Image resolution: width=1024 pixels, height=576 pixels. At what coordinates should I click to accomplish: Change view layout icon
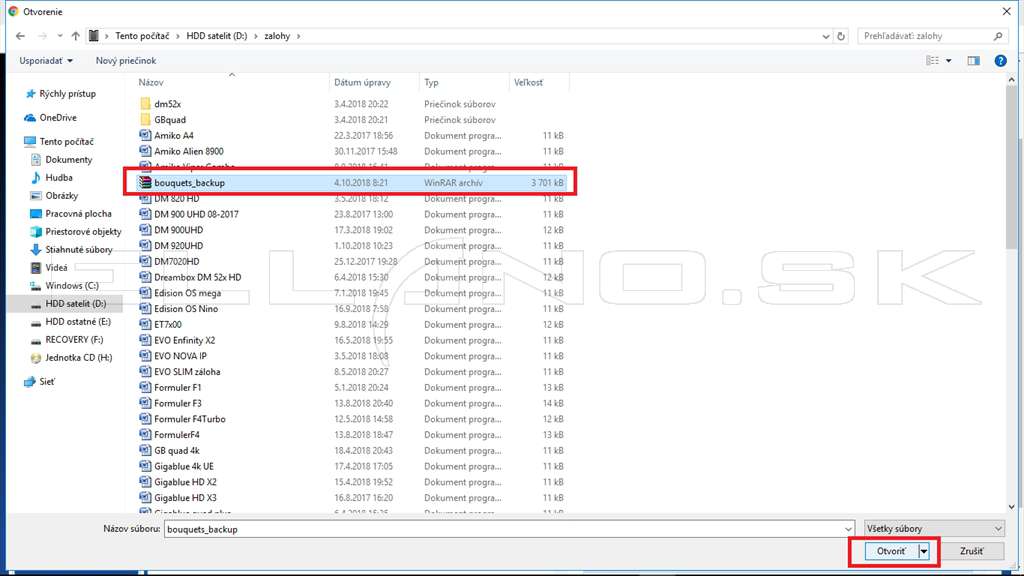(933, 61)
